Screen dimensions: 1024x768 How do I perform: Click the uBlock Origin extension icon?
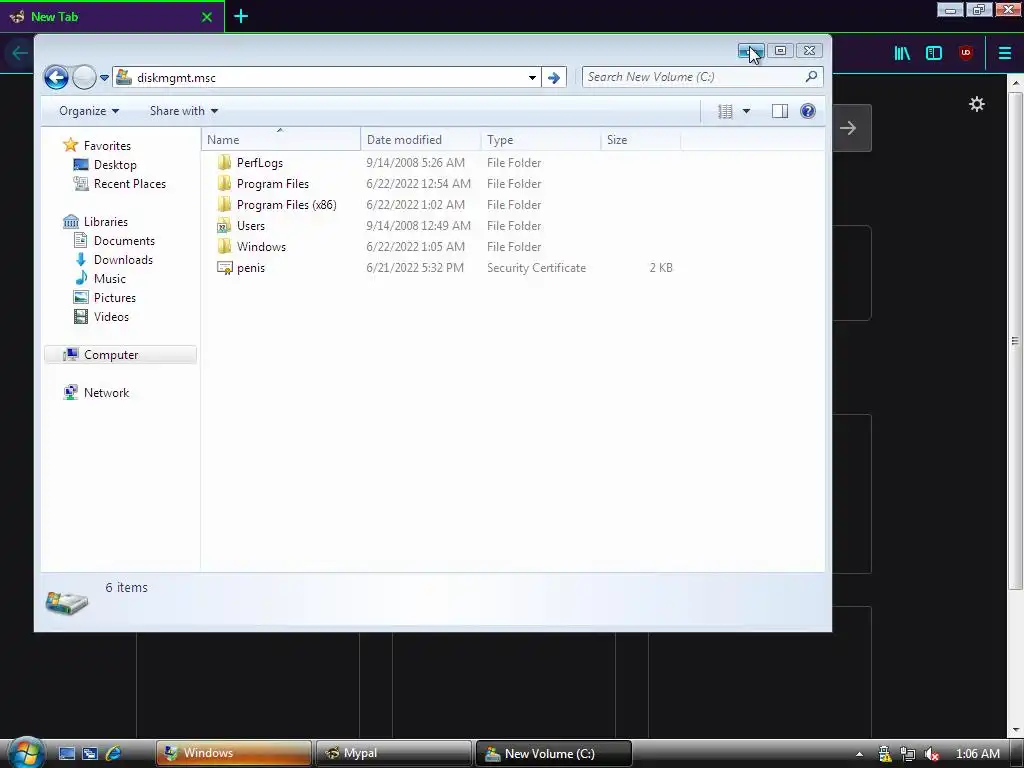click(x=966, y=53)
